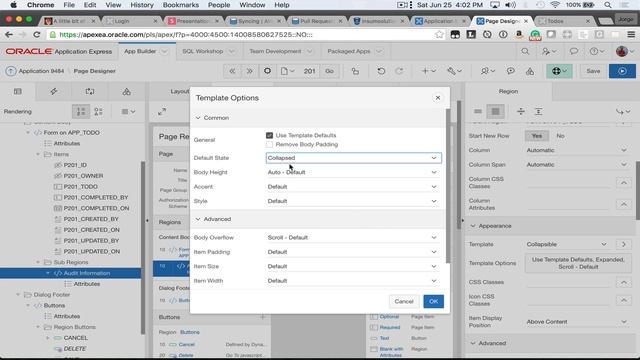Open the Accent dropdown

click(x=353, y=187)
